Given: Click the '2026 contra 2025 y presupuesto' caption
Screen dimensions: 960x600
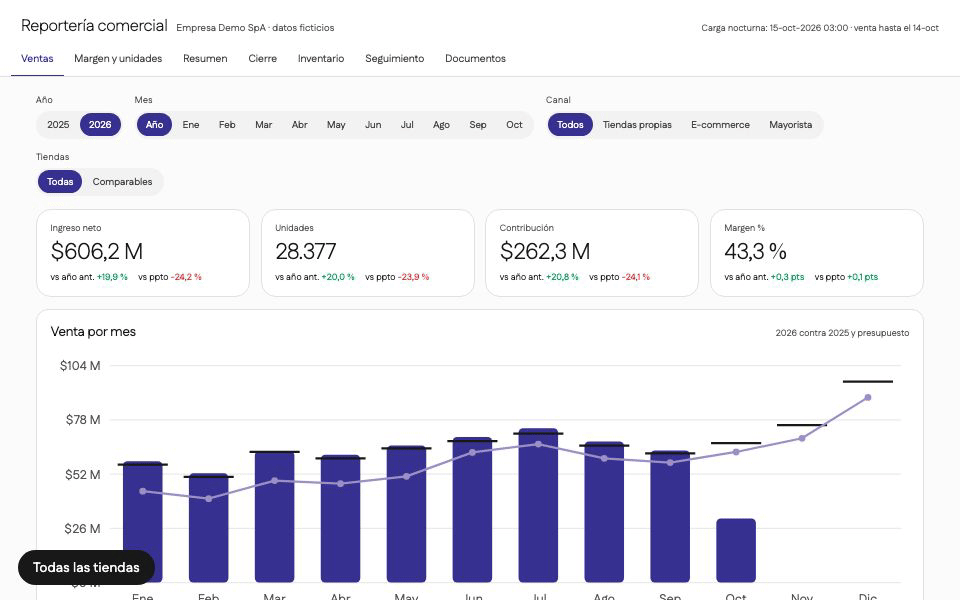Looking at the screenshot, I should pyautogui.click(x=842, y=333).
